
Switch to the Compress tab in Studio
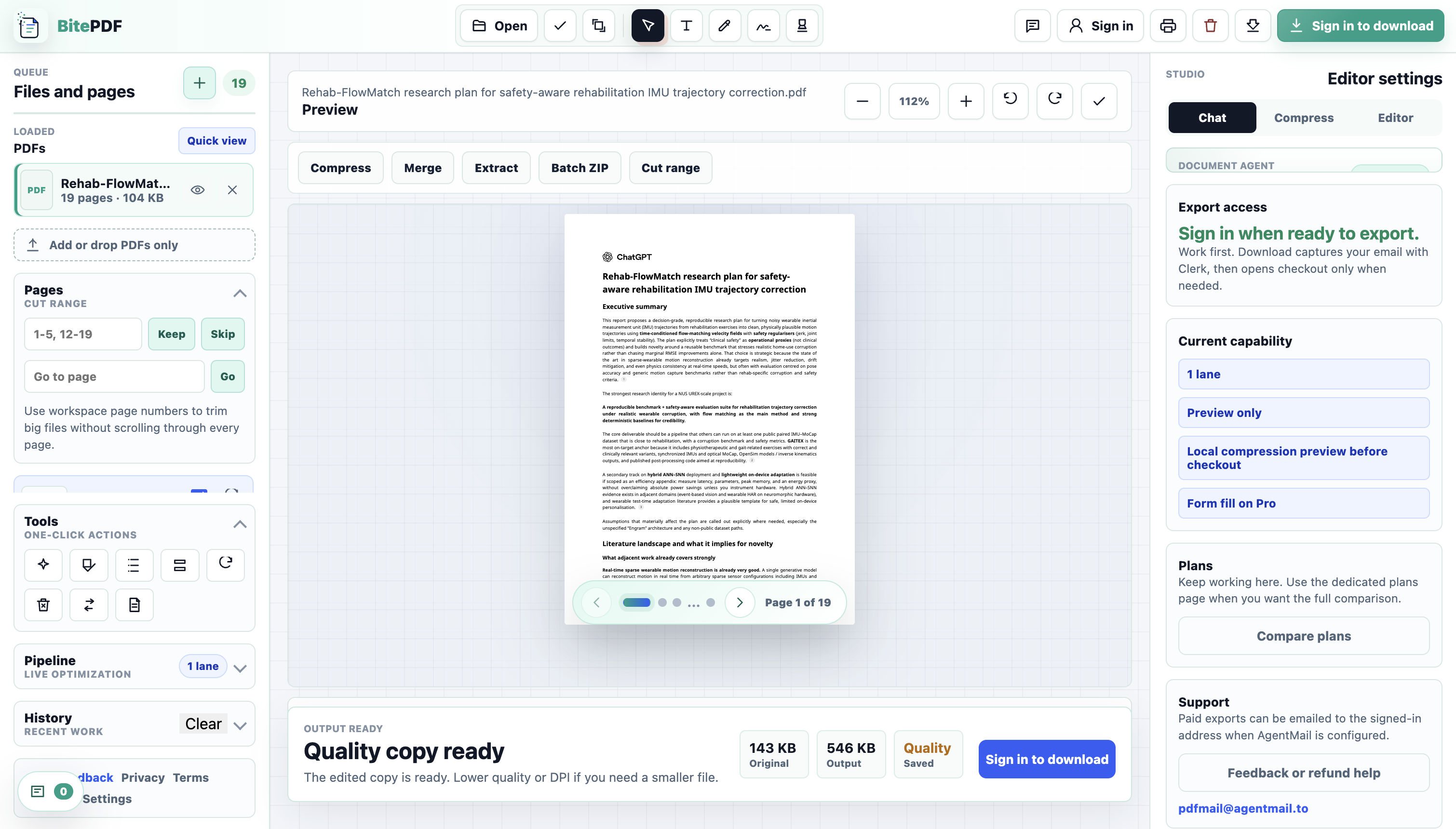1303,118
